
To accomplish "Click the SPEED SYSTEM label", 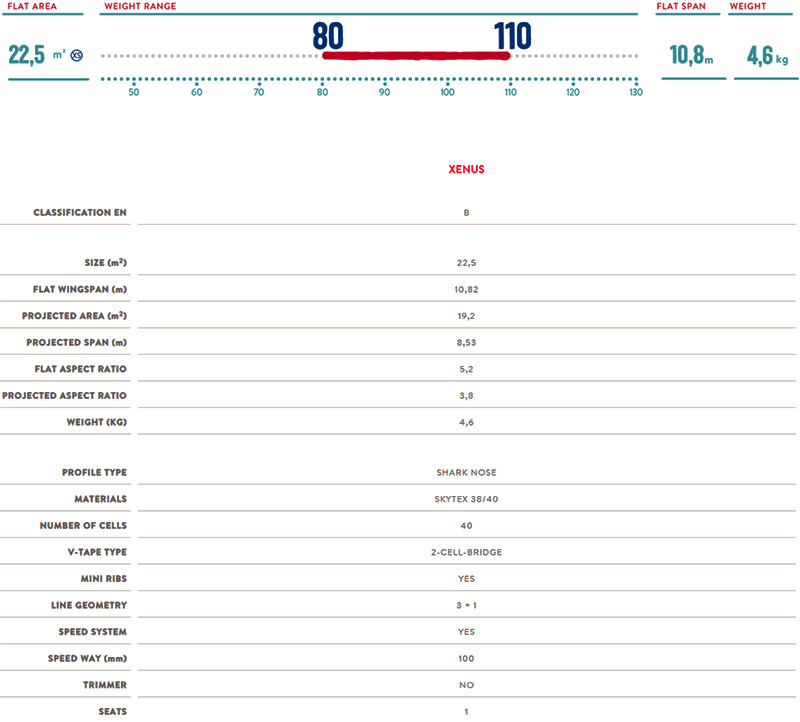I will click(x=92, y=632).
